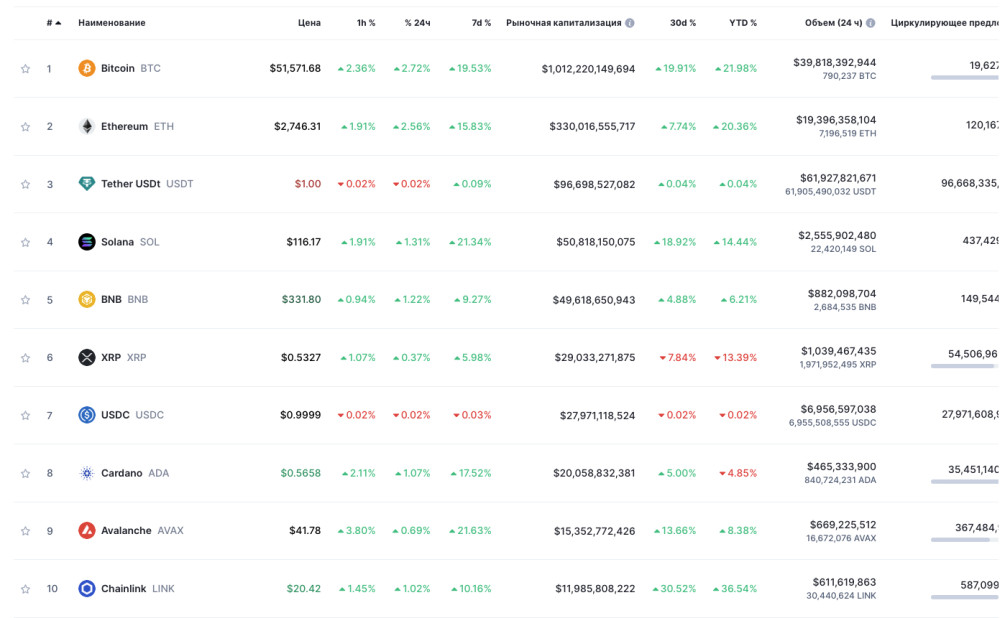Image resolution: width=1005 pixels, height=618 pixels.
Task: Toggle watchlist star for Tether USDt
Action: (x=25, y=184)
